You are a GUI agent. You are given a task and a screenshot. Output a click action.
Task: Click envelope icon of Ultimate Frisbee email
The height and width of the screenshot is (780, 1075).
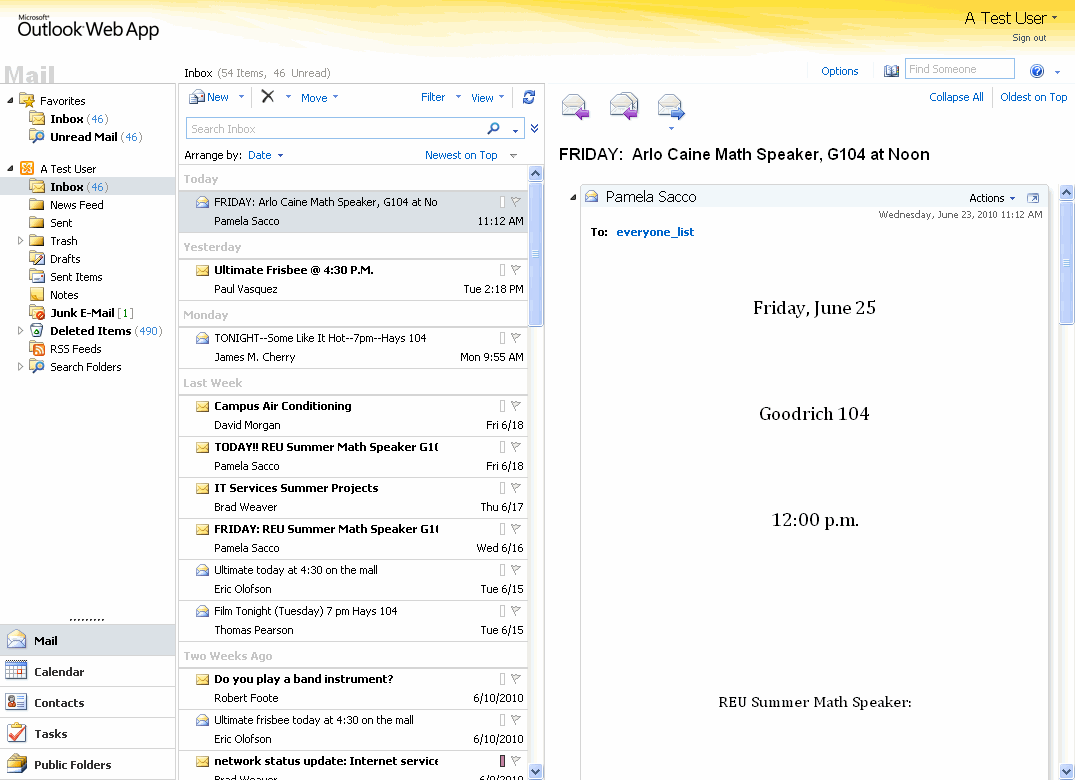[202, 270]
